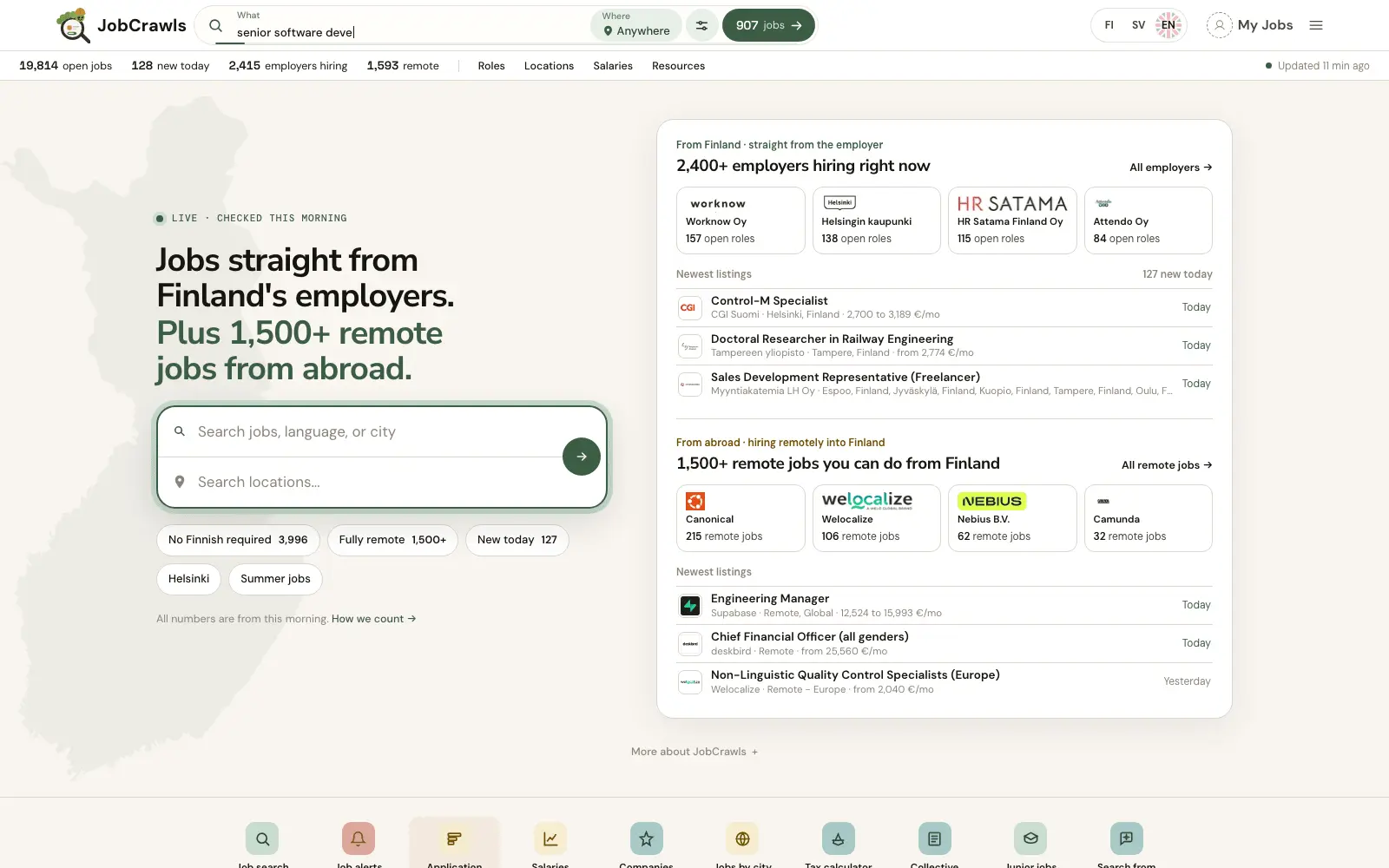Click the Tax calculator icon tile
This screenshot has height=868, width=1389.
click(x=839, y=838)
